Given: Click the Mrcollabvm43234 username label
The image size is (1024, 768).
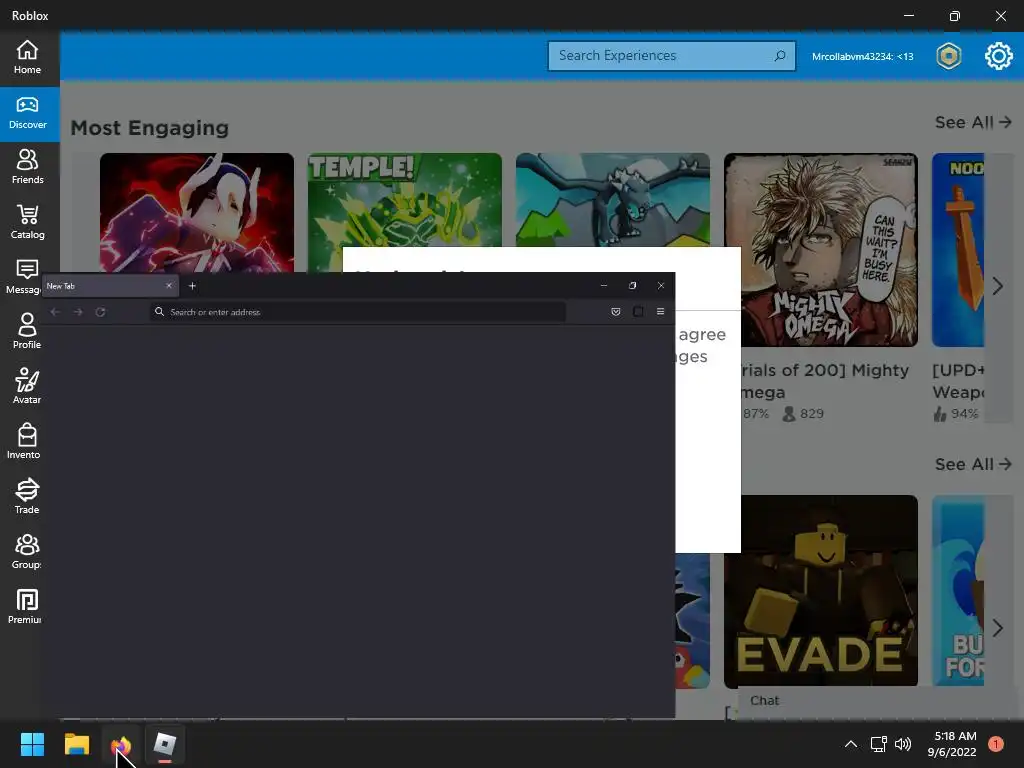Looking at the screenshot, I should pyautogui.click(x=862, y=57).
